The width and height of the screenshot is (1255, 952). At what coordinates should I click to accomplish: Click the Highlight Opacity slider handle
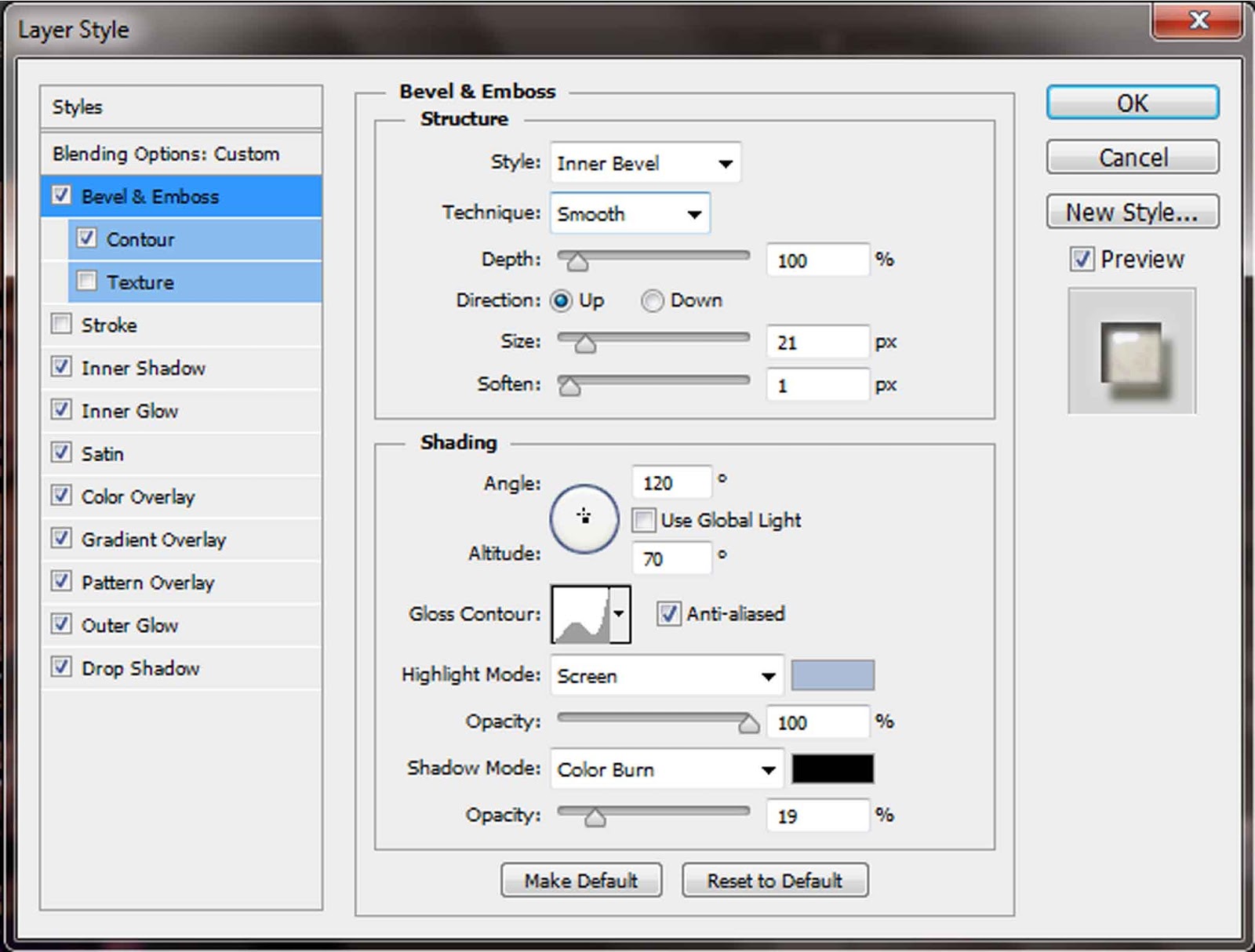tap(749, 724)
